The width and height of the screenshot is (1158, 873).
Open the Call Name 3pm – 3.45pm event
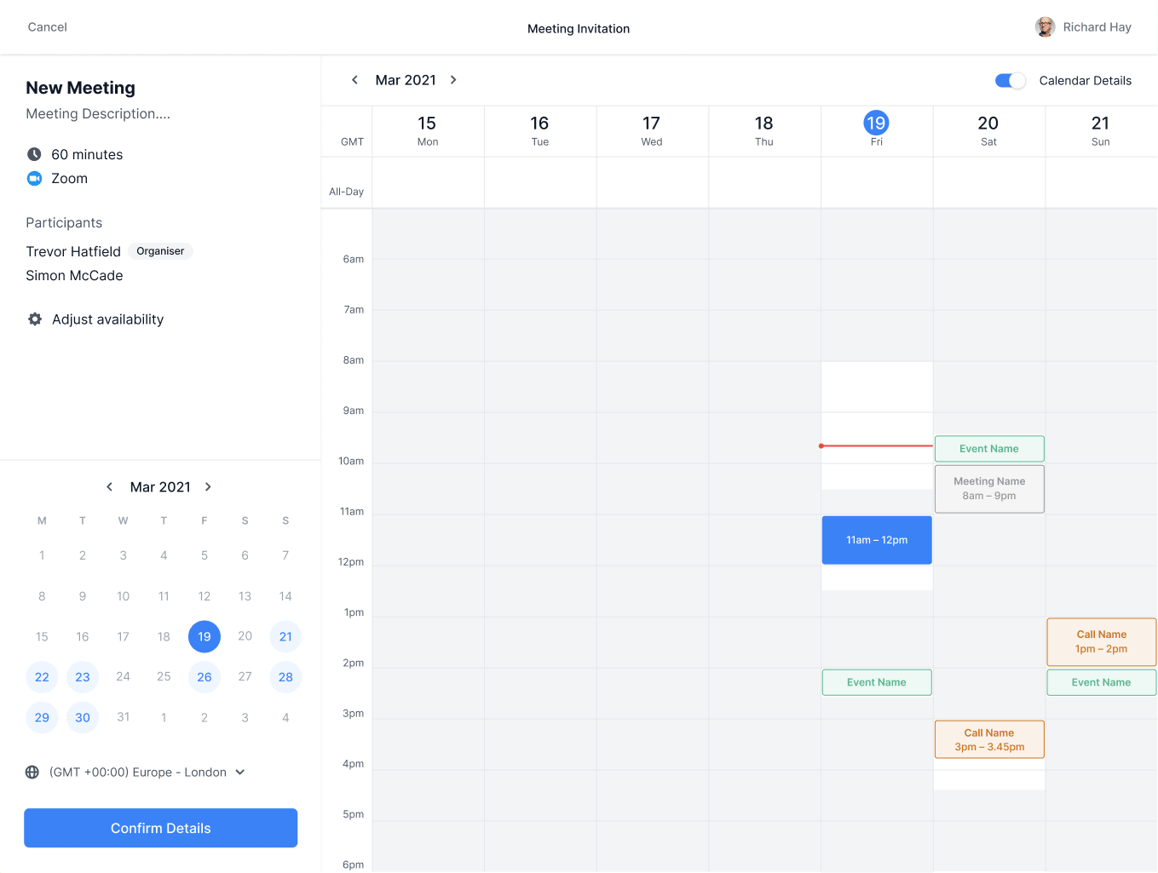click(989, 739)
